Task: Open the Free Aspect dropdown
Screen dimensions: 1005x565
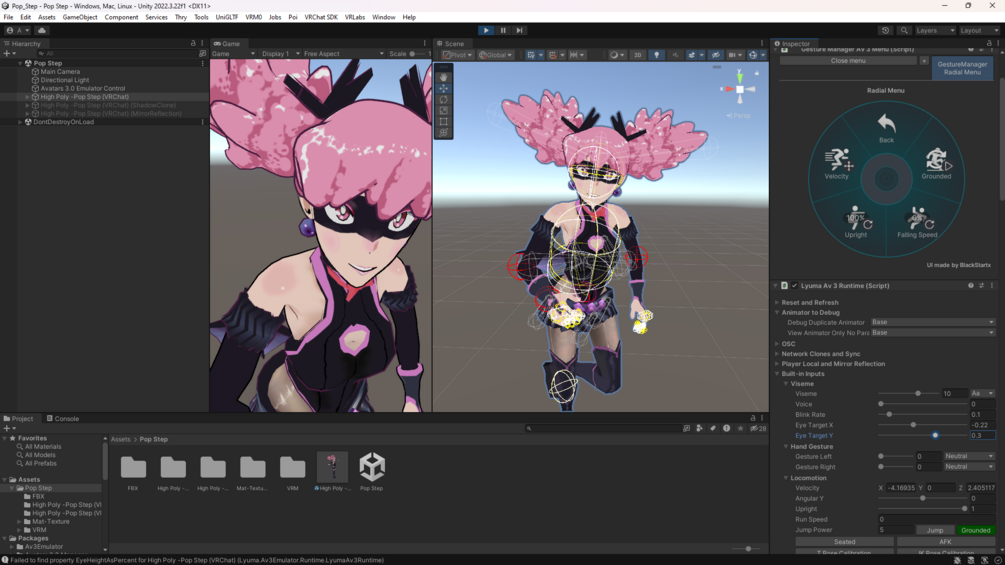Action: click(x=344, y=54)
